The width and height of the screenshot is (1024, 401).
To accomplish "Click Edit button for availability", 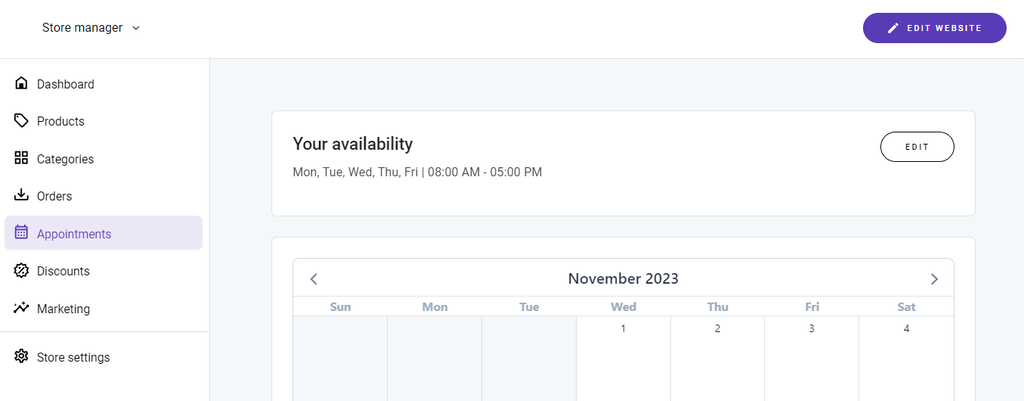I will click(x=917, y=147).
